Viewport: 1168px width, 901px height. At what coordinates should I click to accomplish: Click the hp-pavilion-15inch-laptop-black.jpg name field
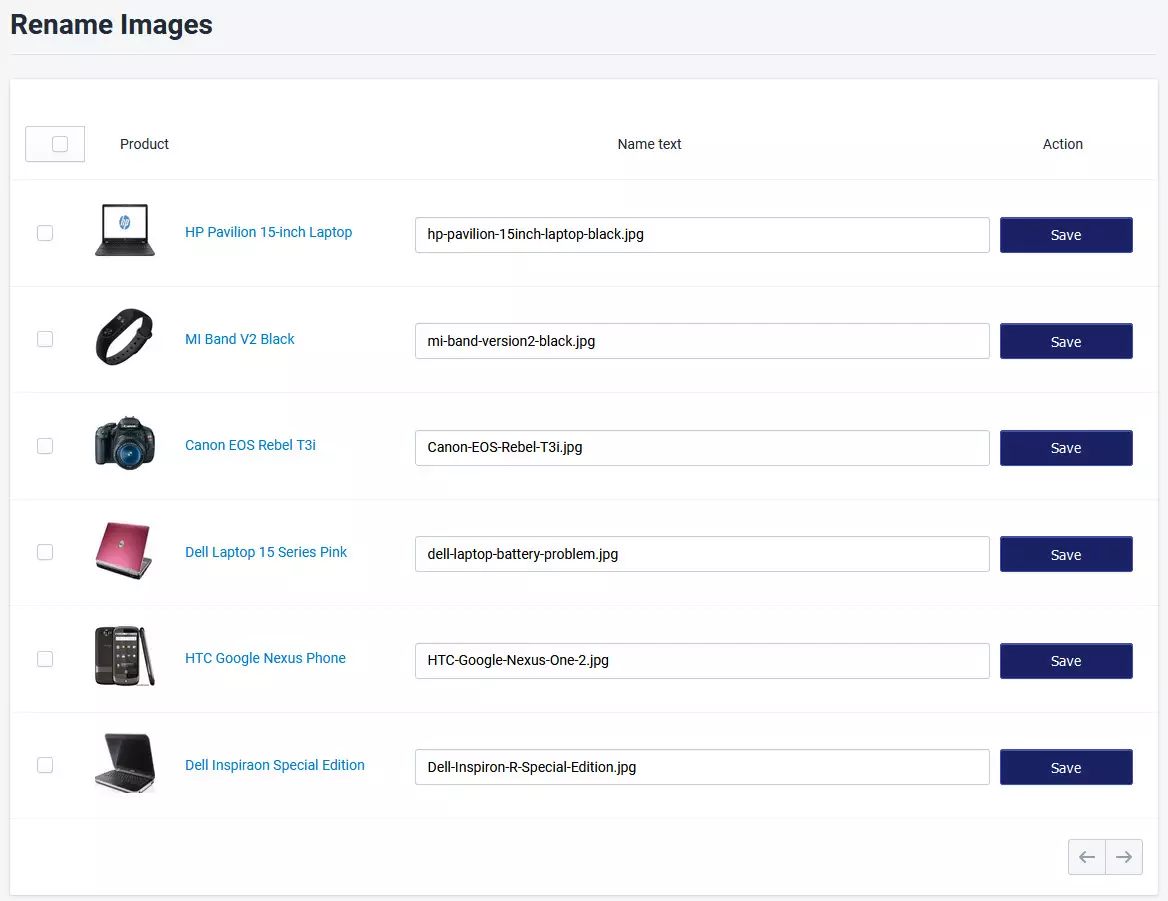pyautogui.click(x=702, y=235)
